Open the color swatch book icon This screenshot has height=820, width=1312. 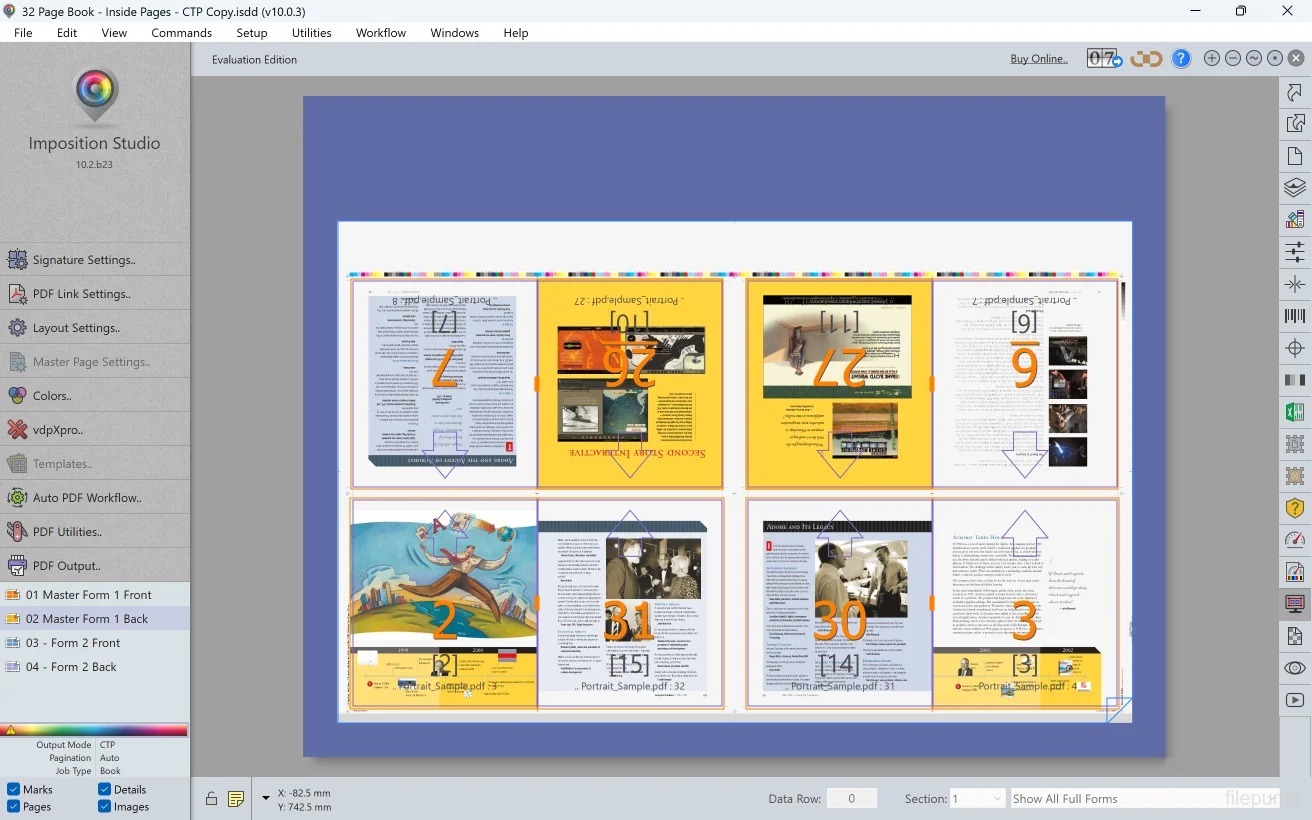tap(1295, 219)
